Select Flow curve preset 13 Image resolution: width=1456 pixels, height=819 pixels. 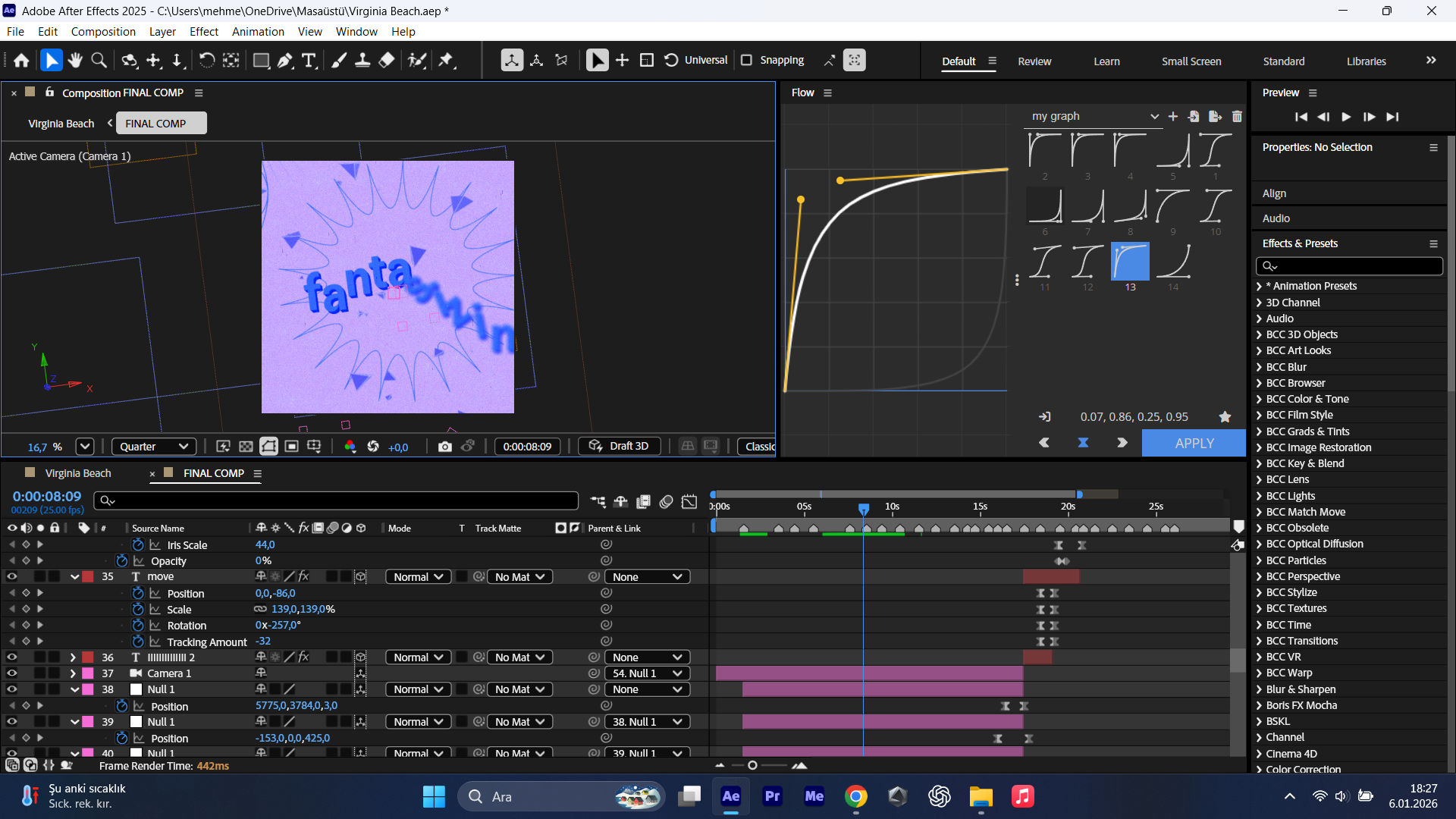click(1130, 262)
